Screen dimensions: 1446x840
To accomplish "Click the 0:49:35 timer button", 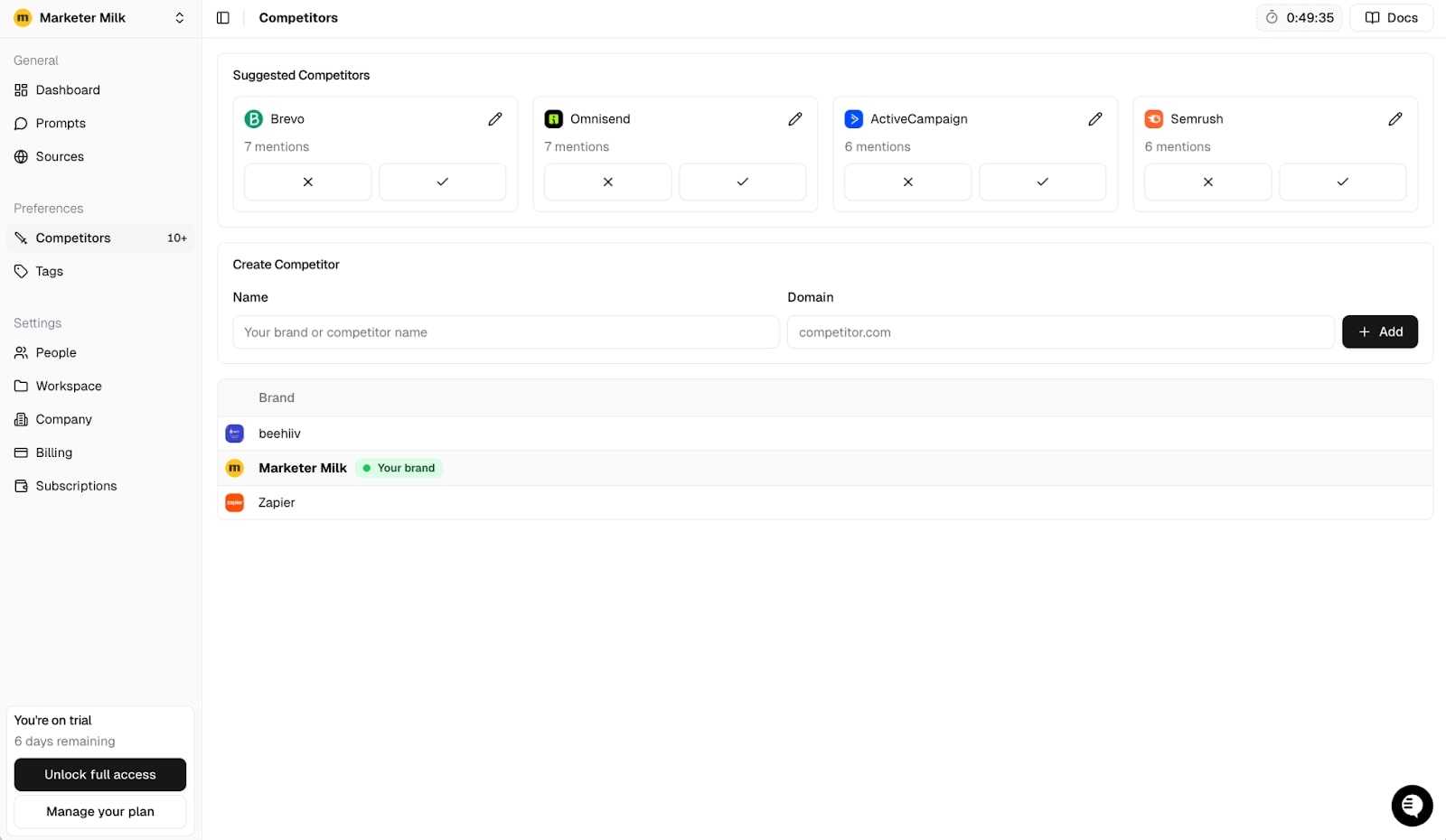I will [x=1300, y=18].
